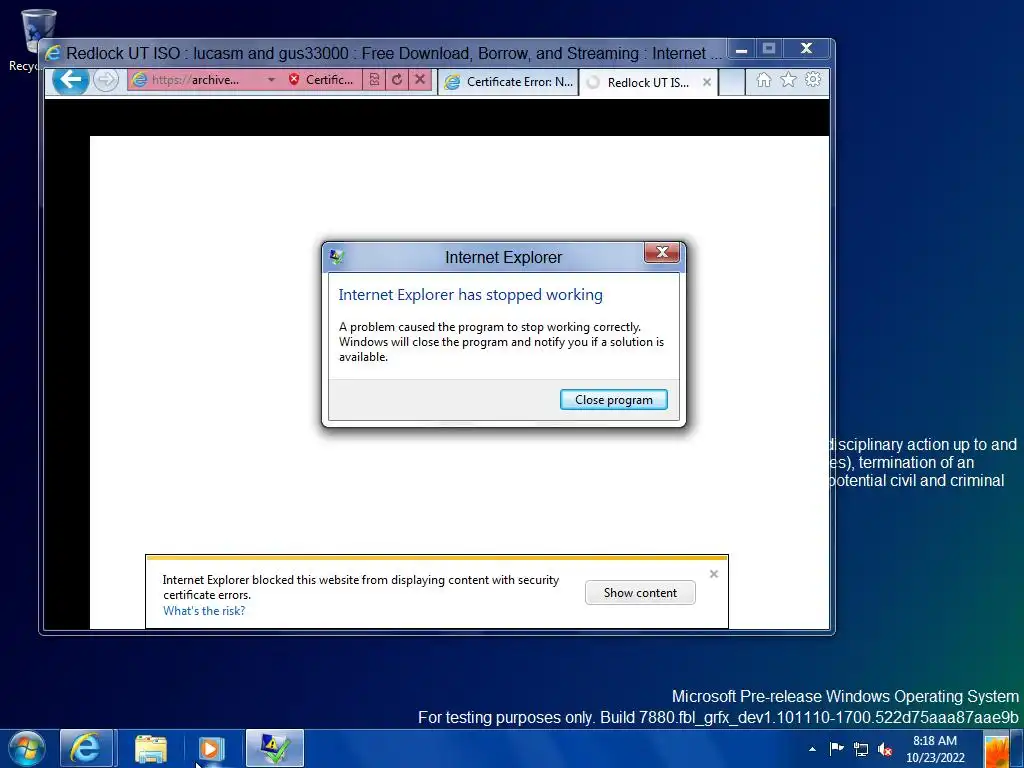Minimize the Internet Explorer window
The height and width of the screenshot is (768, 1024).
pos(741,49)
